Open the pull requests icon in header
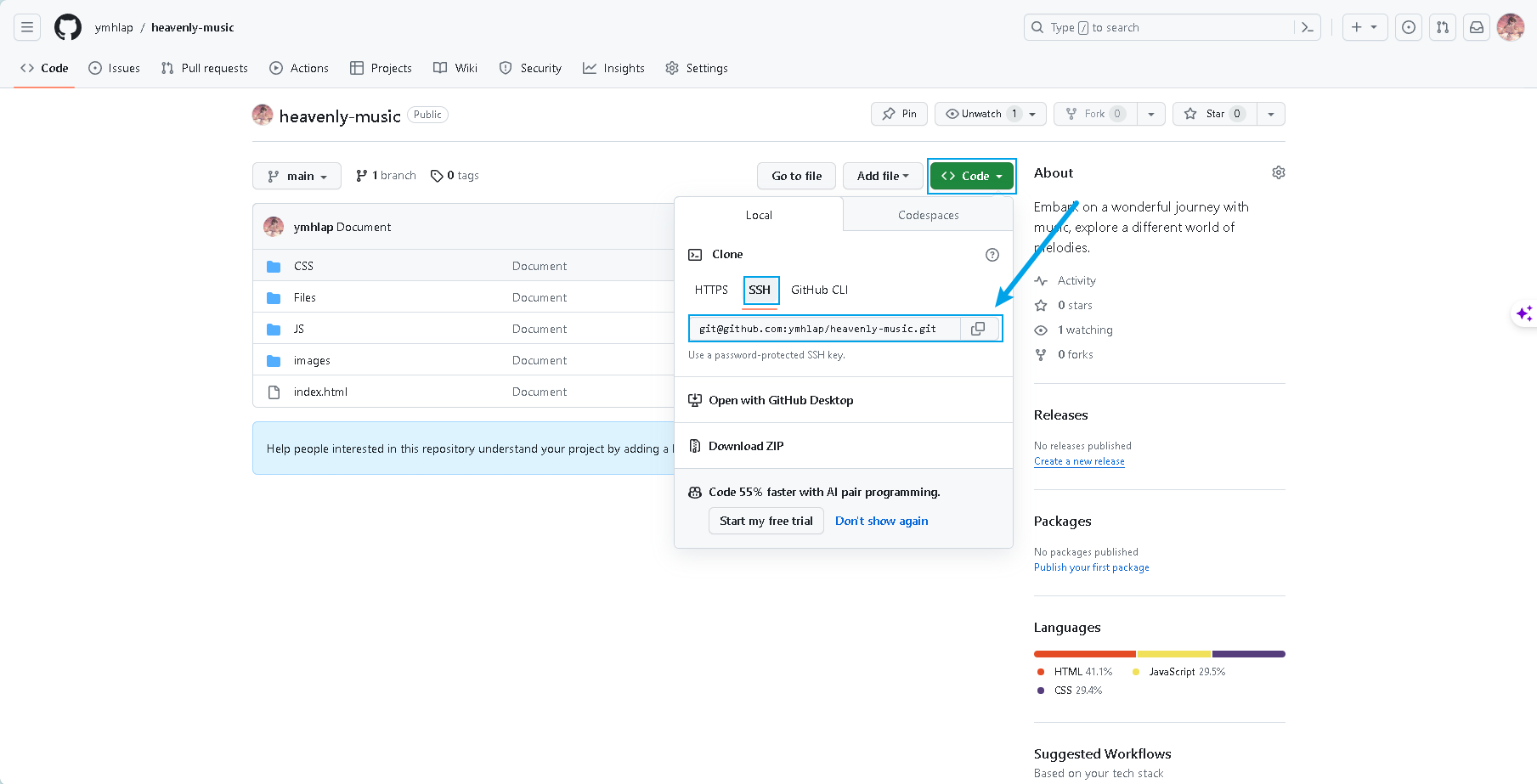Viewport: 1537px width, 784px height. pos(1443,27)
